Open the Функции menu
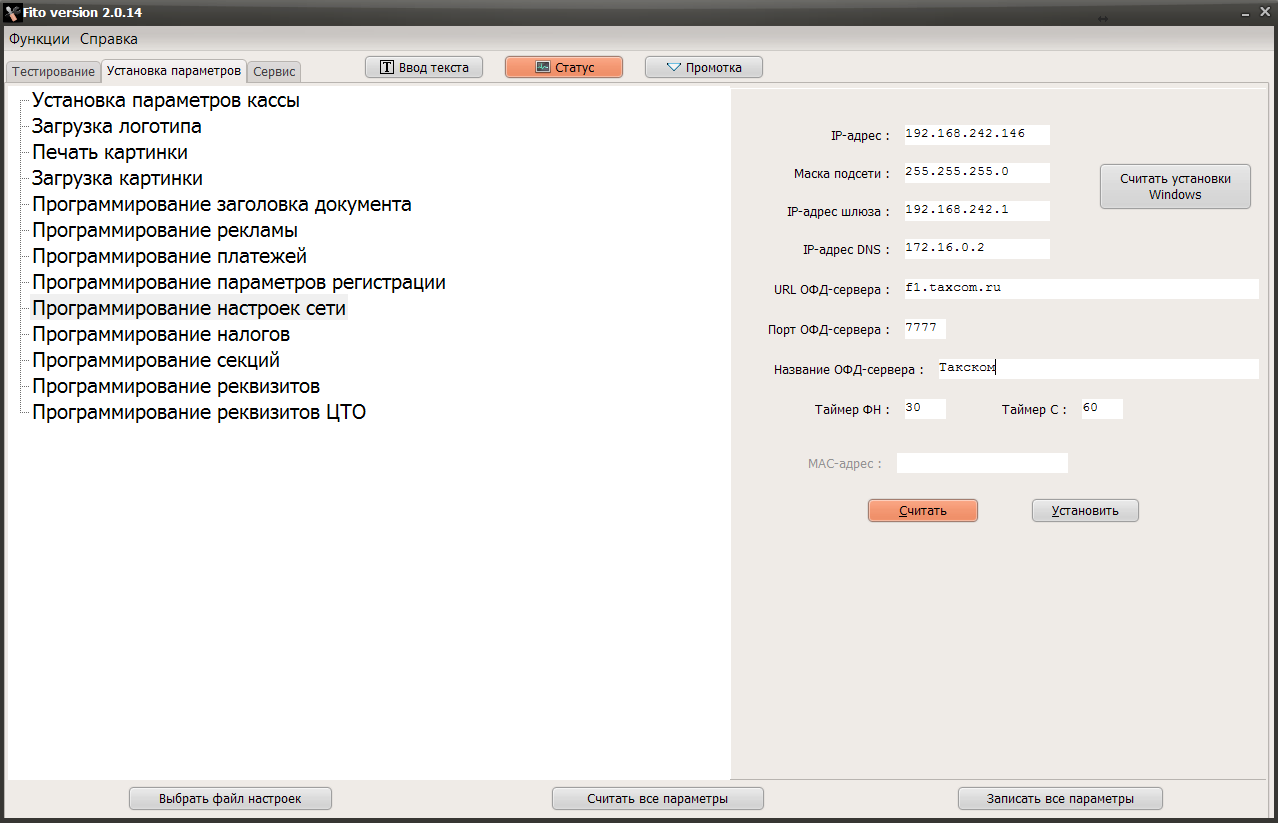The height and width of the screenshot is (823, 1278). (39, 39)
